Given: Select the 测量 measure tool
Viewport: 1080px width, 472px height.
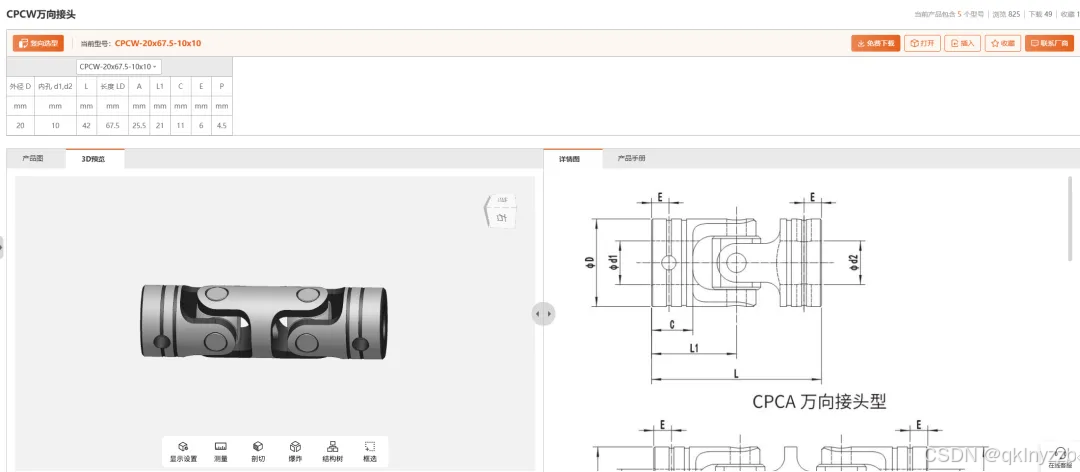Looking at the screenshot, I should coord(221,452).
